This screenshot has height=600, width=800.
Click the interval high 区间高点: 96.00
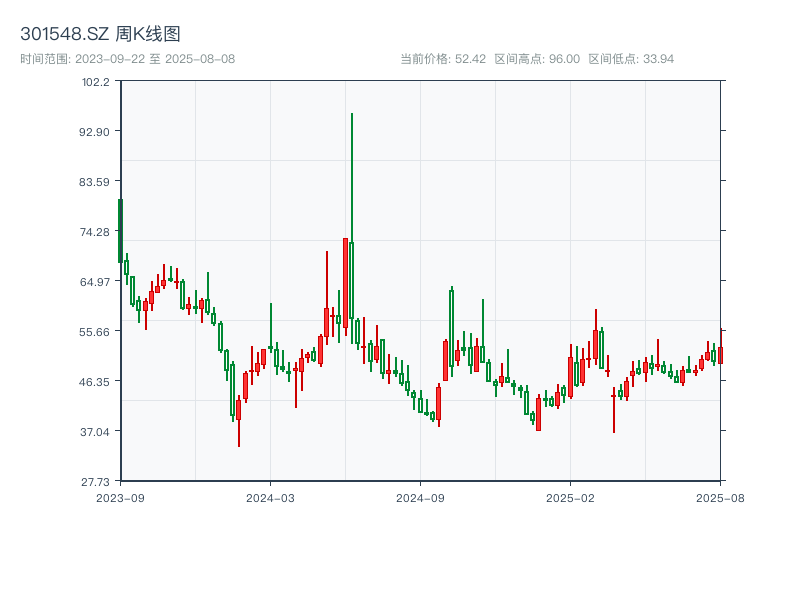click(537, 59)
